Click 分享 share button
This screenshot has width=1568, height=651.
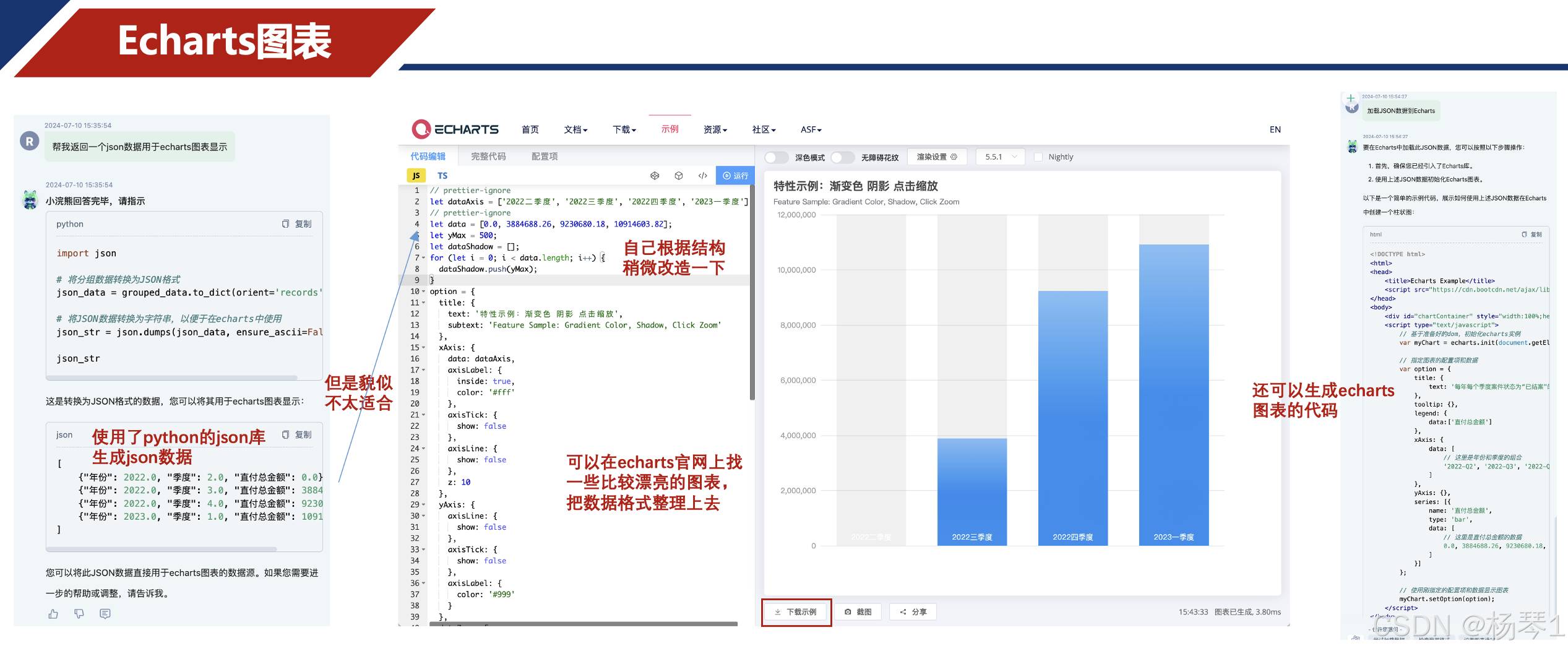(913, 612)
